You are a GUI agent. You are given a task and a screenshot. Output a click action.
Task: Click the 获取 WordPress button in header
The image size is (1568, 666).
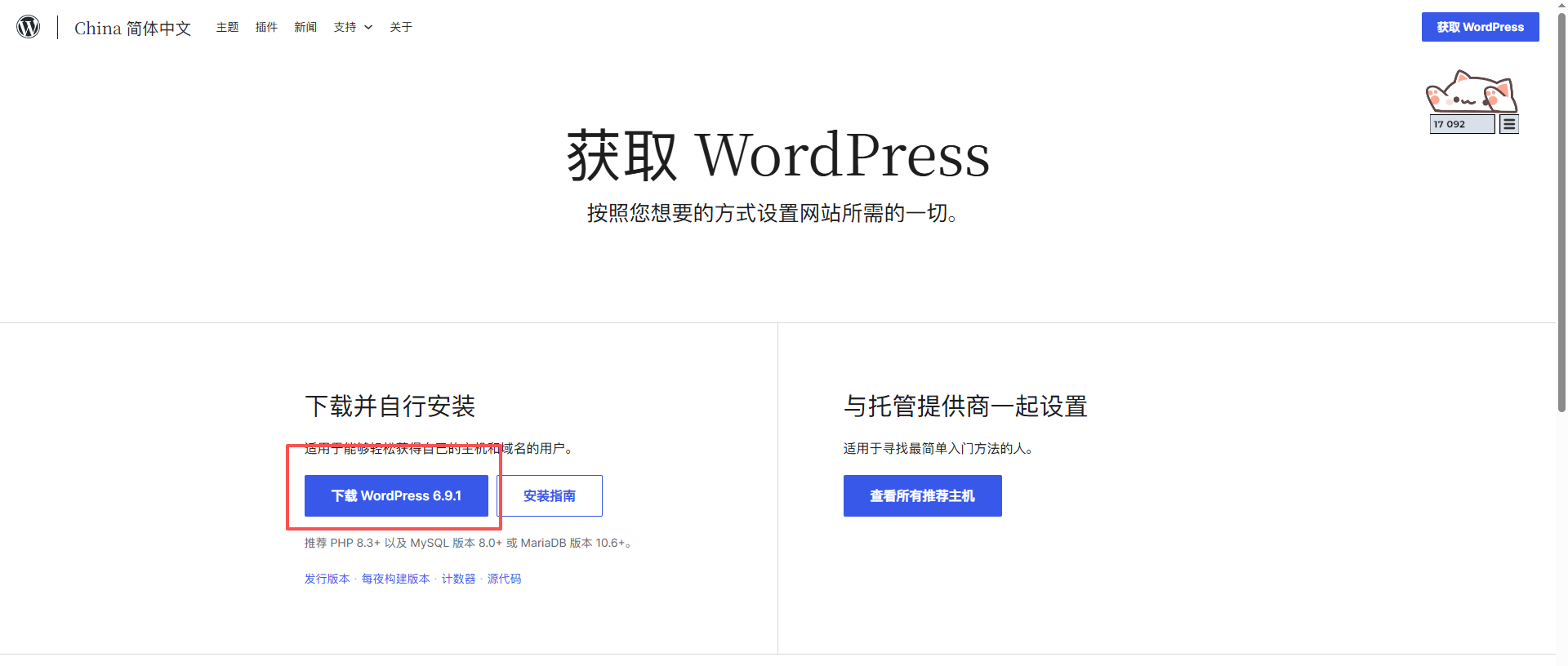coord(1480,27)
